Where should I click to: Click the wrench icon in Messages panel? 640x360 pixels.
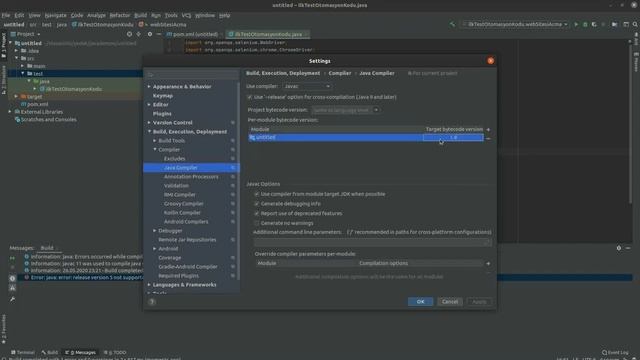(x=12, y=299)
